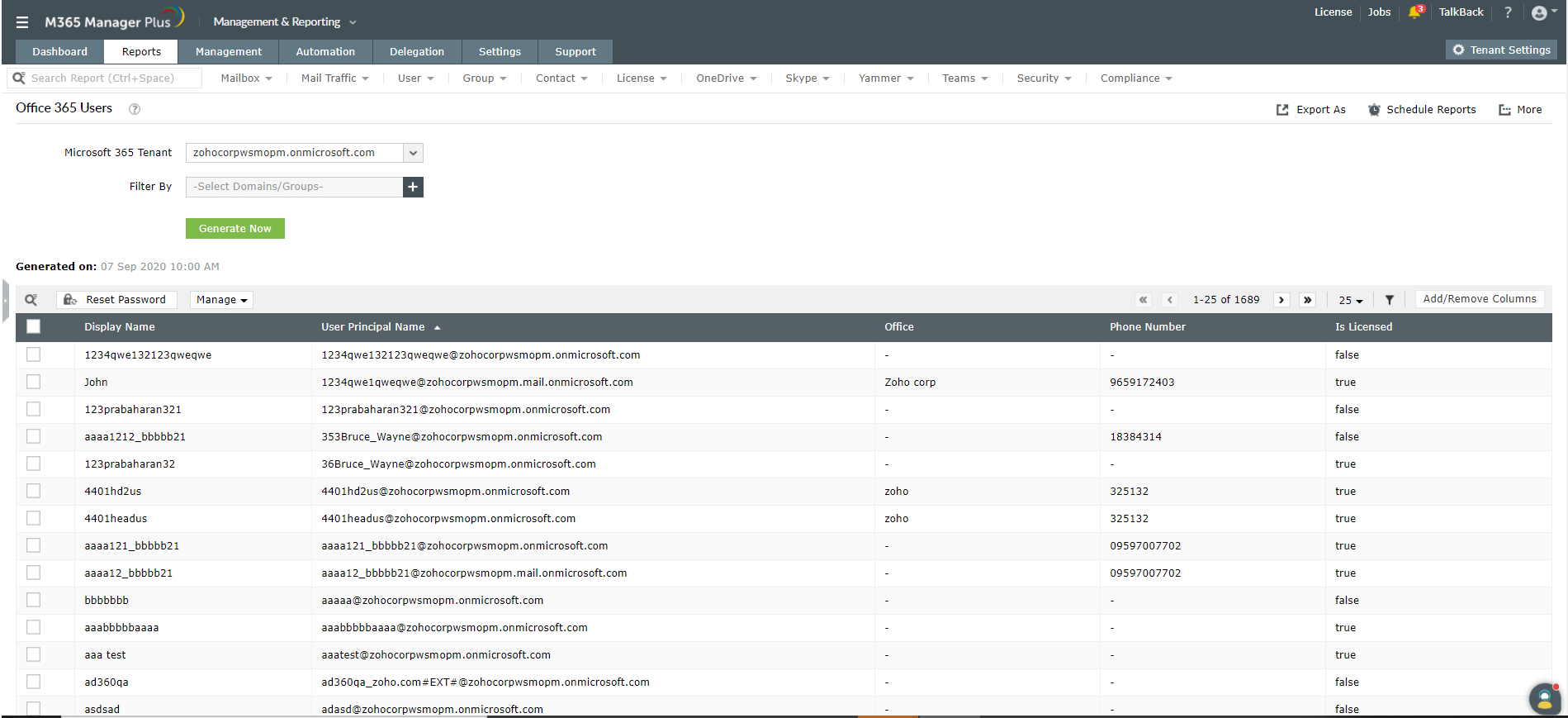This screenshot has width=1568, height=718.
Task: Click the More options icon
Action: point(1505,110)
